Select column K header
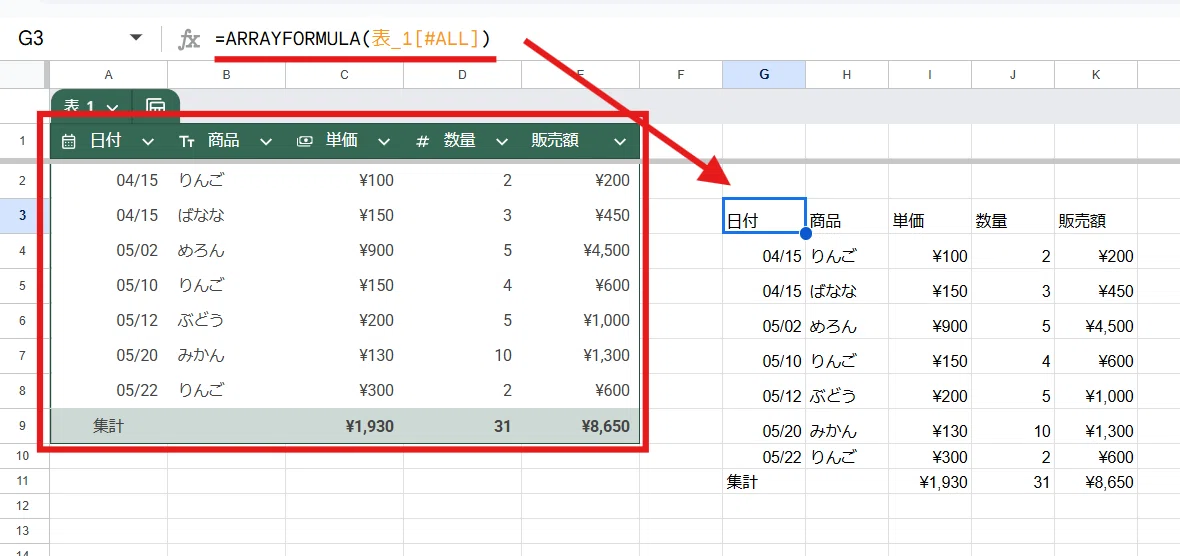This screenshot has height=556, width=1180. (1096, 74)
